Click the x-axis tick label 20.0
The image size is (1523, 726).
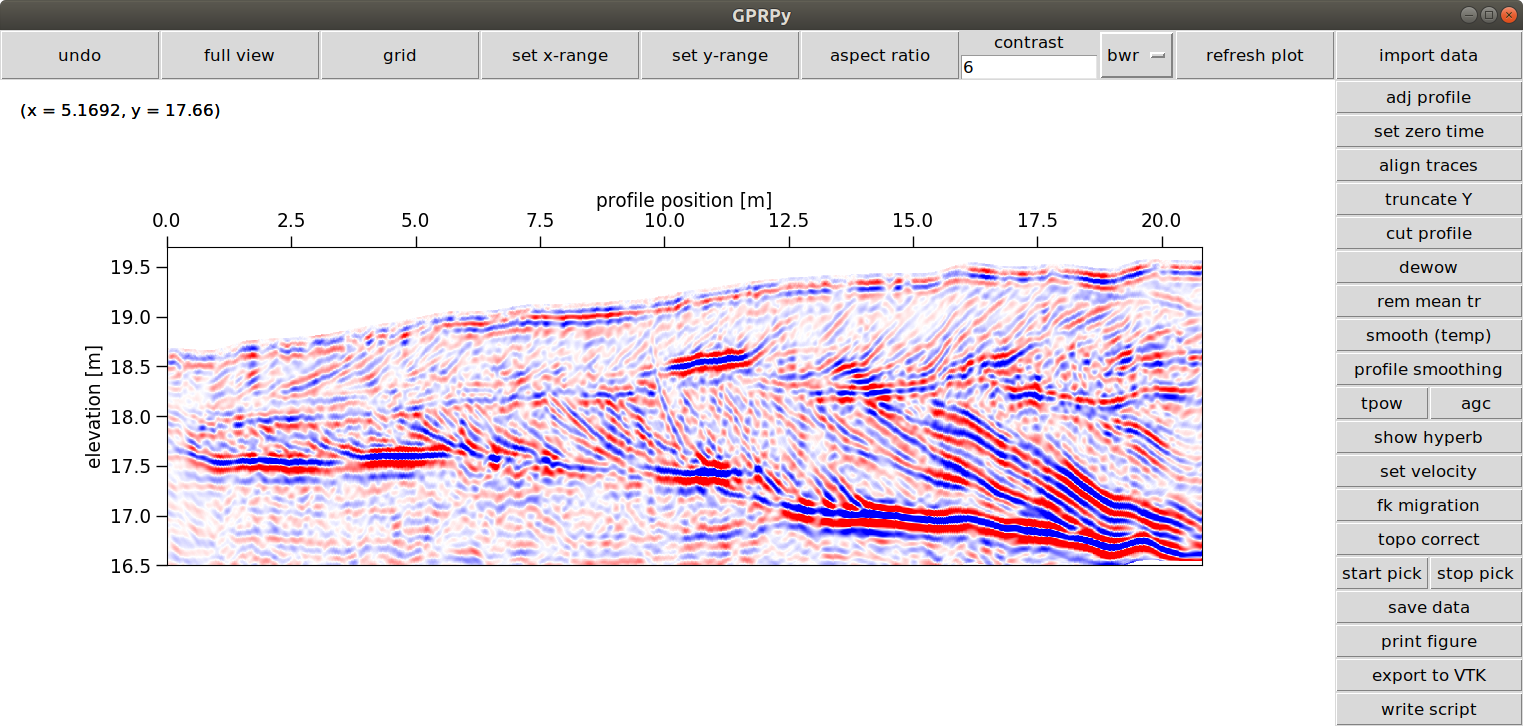coord(1161,220)
